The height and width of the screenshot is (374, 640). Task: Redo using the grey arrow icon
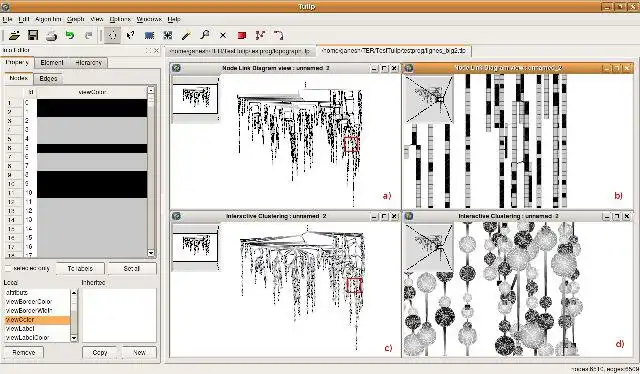click(89, 36)
